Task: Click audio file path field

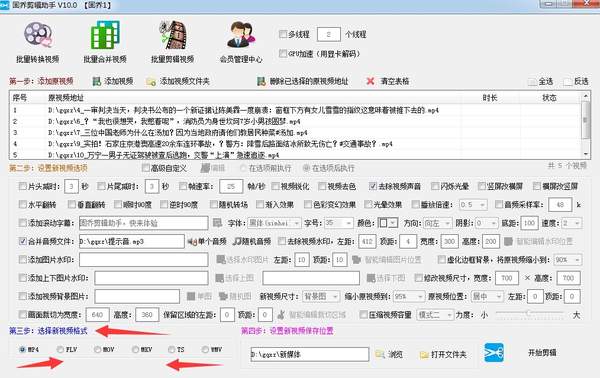Action: (132, 241)
